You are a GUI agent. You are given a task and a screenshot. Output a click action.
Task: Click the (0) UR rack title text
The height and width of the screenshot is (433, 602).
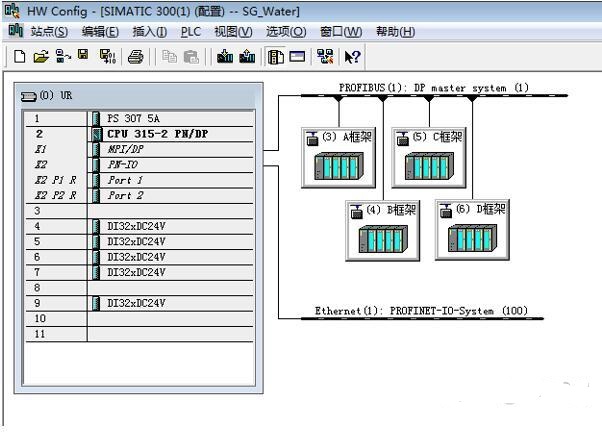coord(56,95)
